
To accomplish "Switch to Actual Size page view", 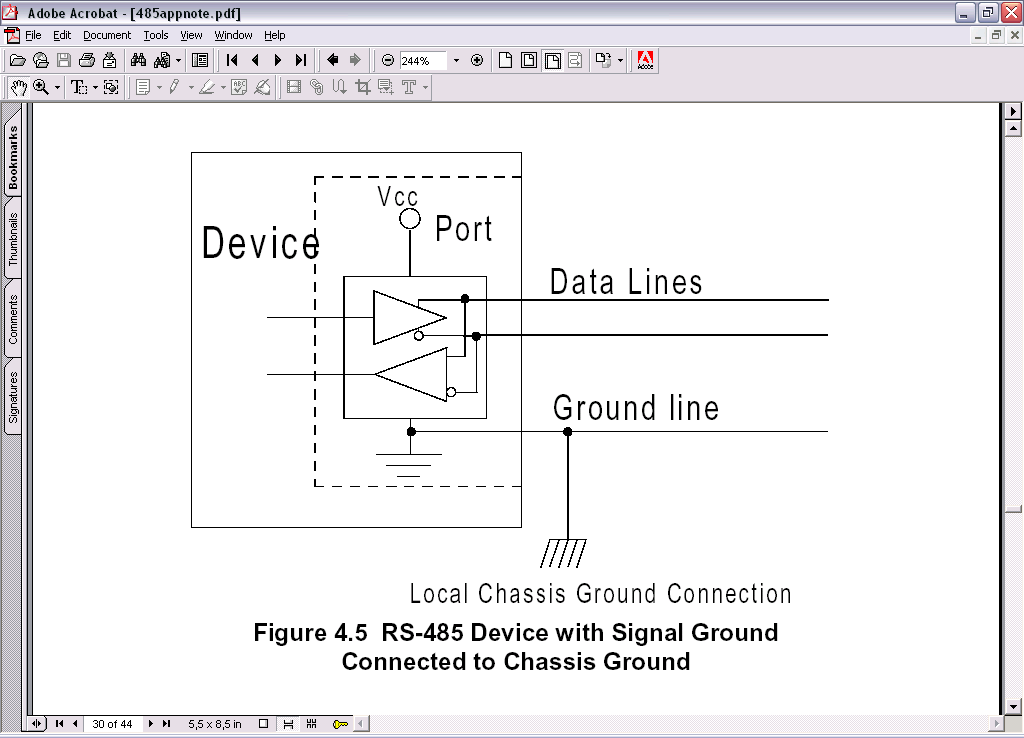I will [506, 60].
